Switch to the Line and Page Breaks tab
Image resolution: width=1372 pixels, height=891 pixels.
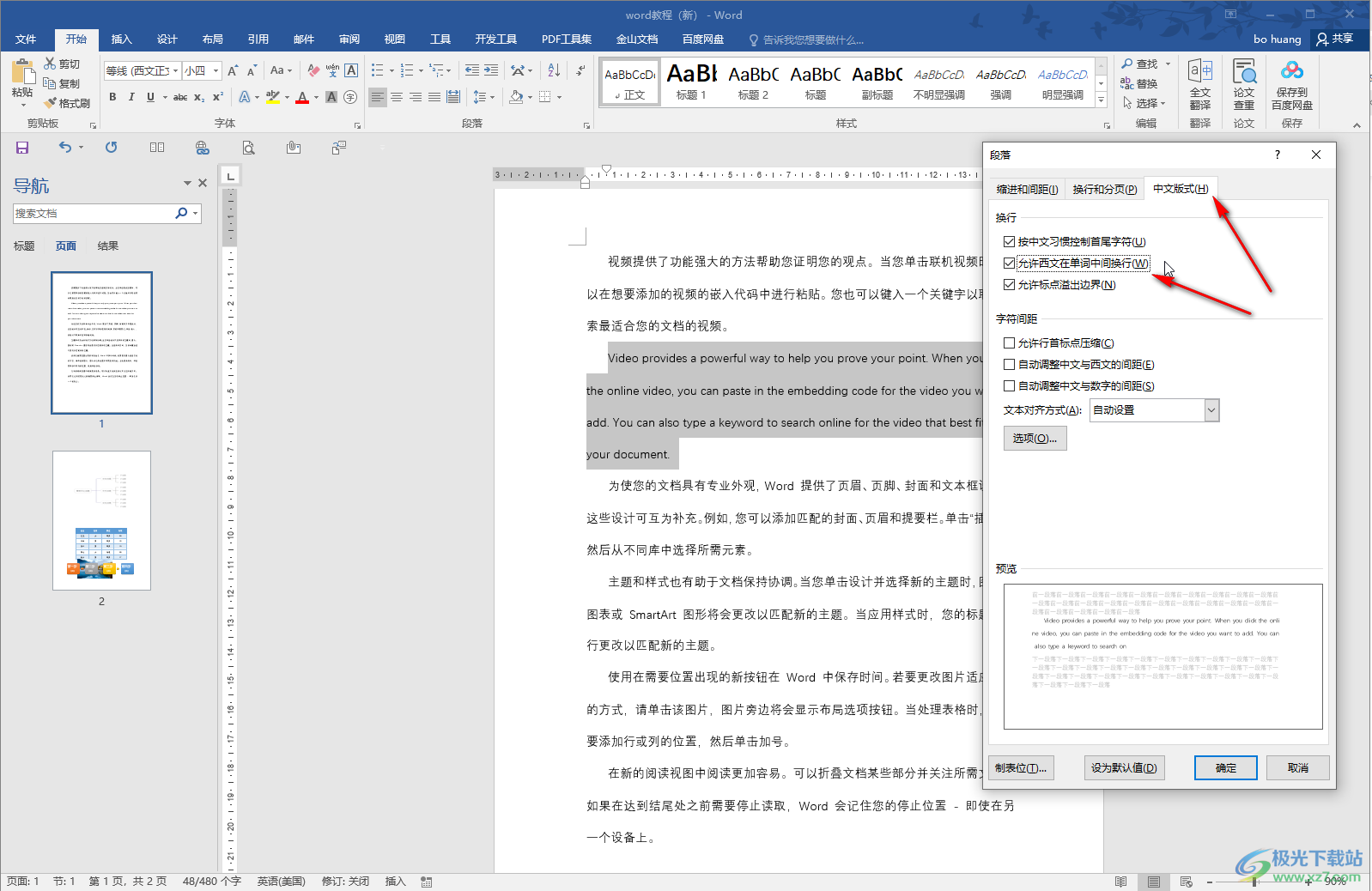(1105, 190)
